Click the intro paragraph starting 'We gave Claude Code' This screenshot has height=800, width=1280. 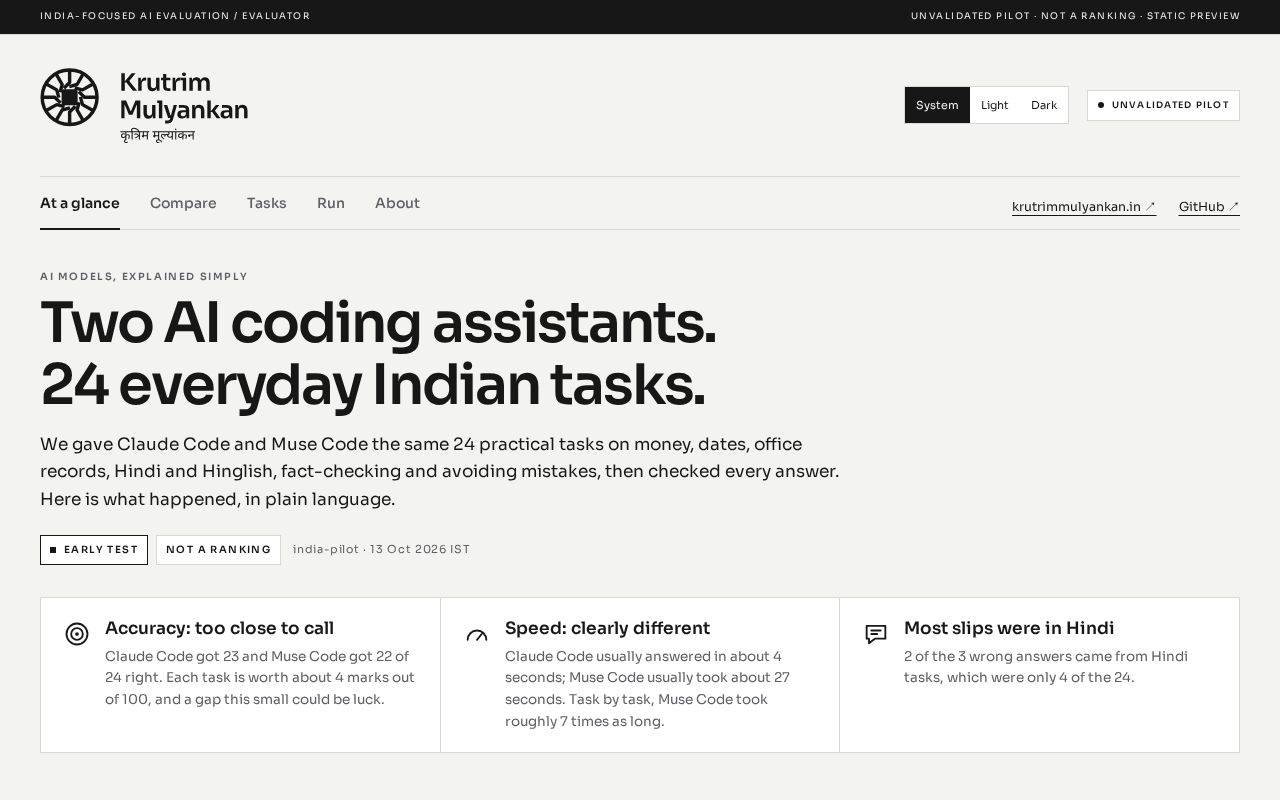pyautogui.click(x=440, y=471)
